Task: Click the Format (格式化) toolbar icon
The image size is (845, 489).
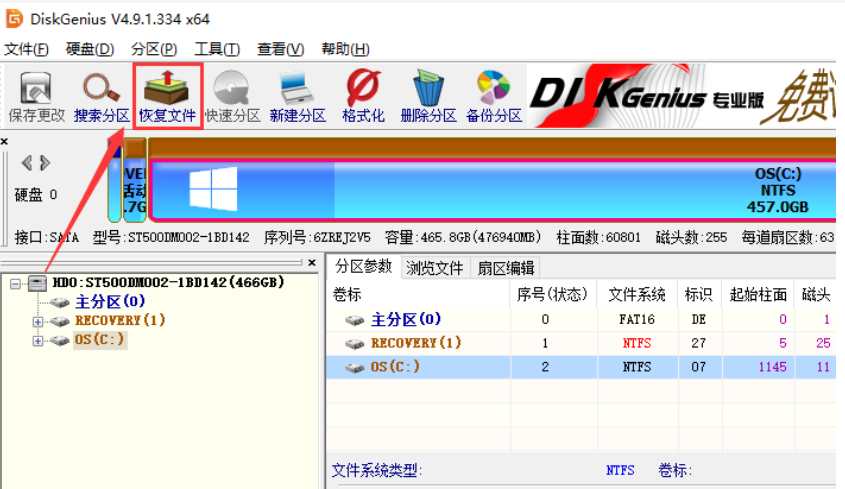Action: [363, 98]
